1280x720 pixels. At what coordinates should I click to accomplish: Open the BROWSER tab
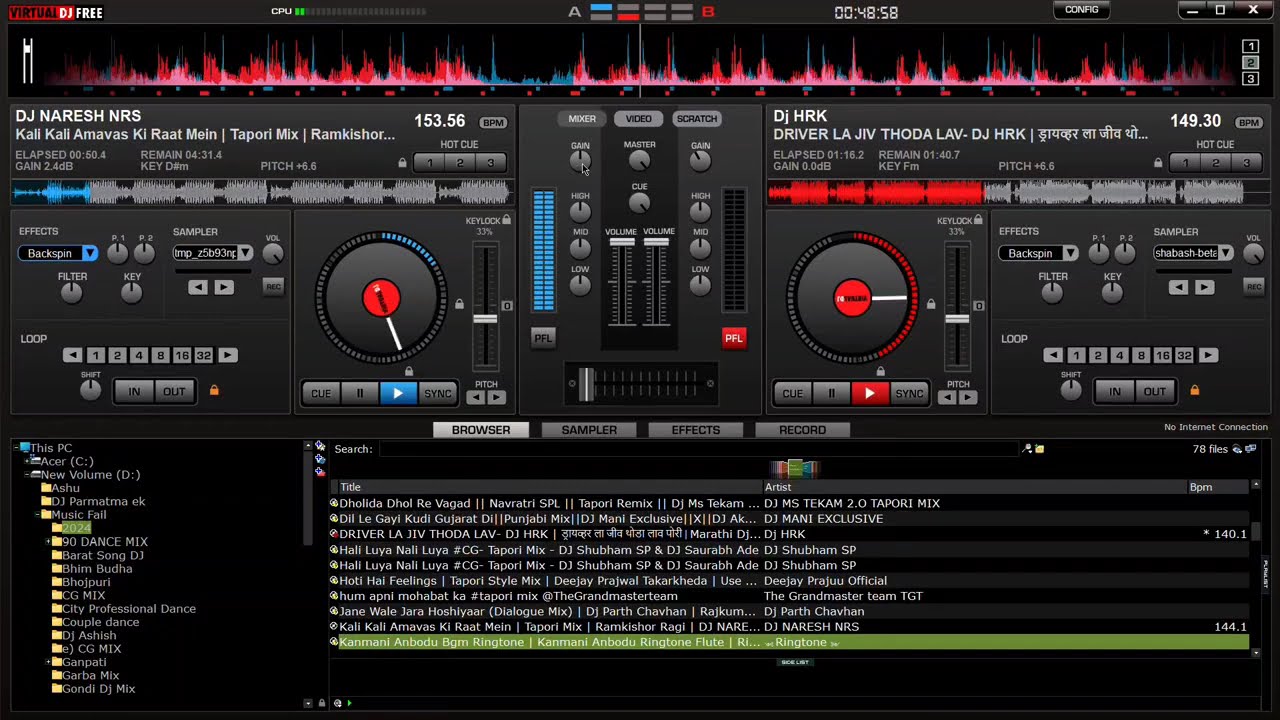481,430
